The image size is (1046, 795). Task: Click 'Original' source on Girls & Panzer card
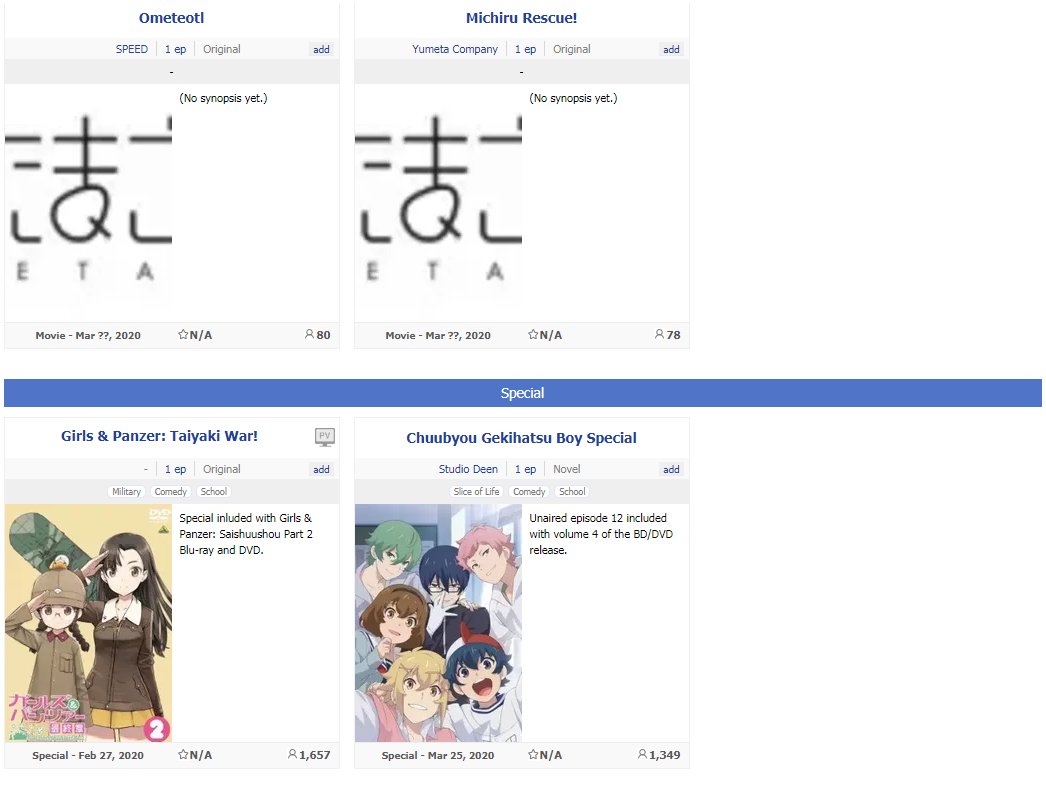(x=221, y=470)
